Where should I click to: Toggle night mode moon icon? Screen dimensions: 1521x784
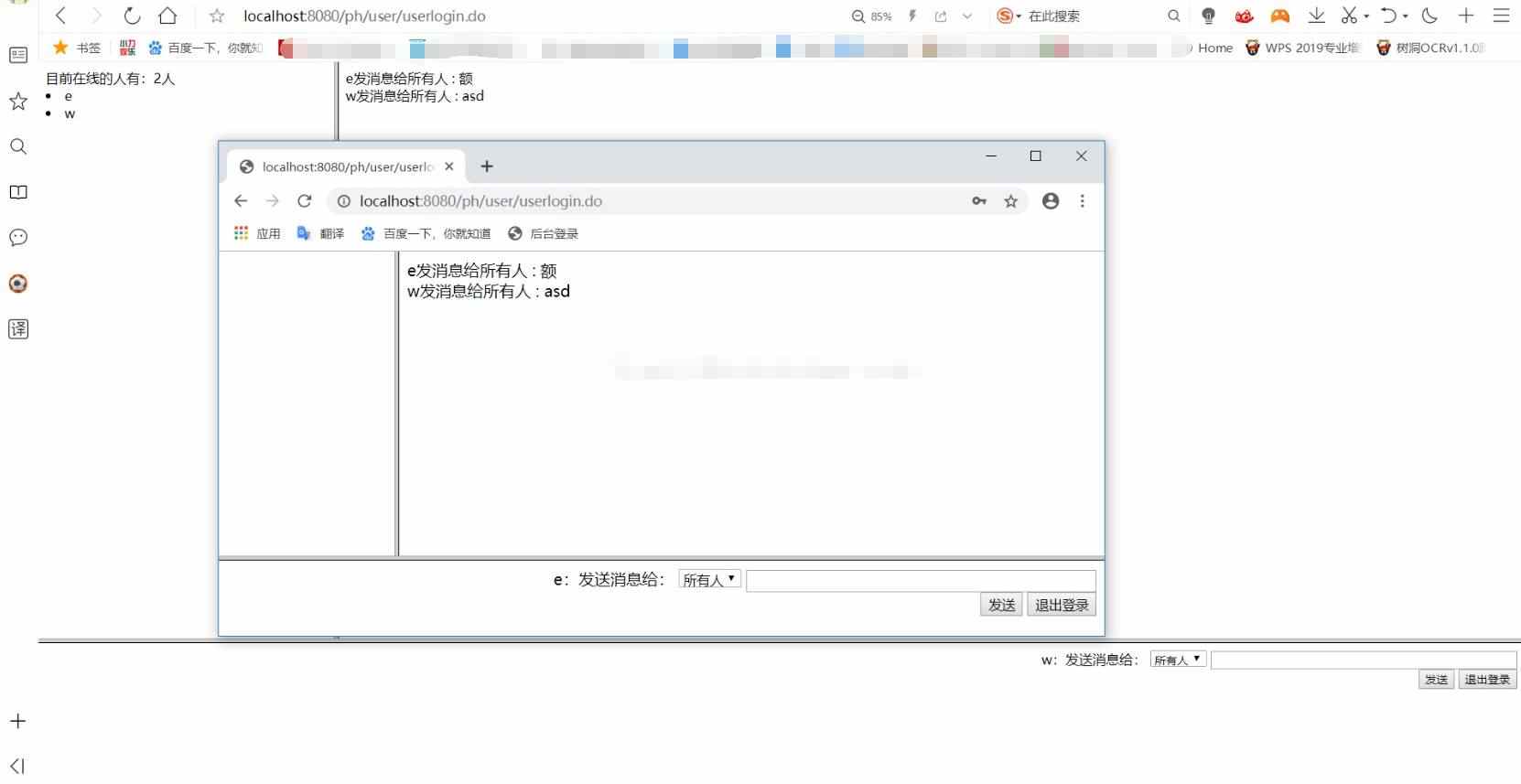pyautogui.click(x=1429, y=16)
